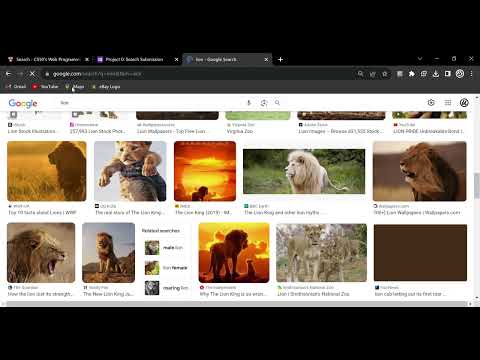Open the white lion BBC Earth thumbnail
Screen dimensions: 480x360
304,171
